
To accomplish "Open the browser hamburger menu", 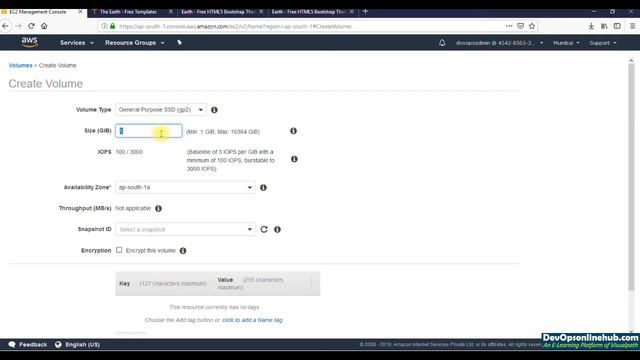I will (633, 26).
